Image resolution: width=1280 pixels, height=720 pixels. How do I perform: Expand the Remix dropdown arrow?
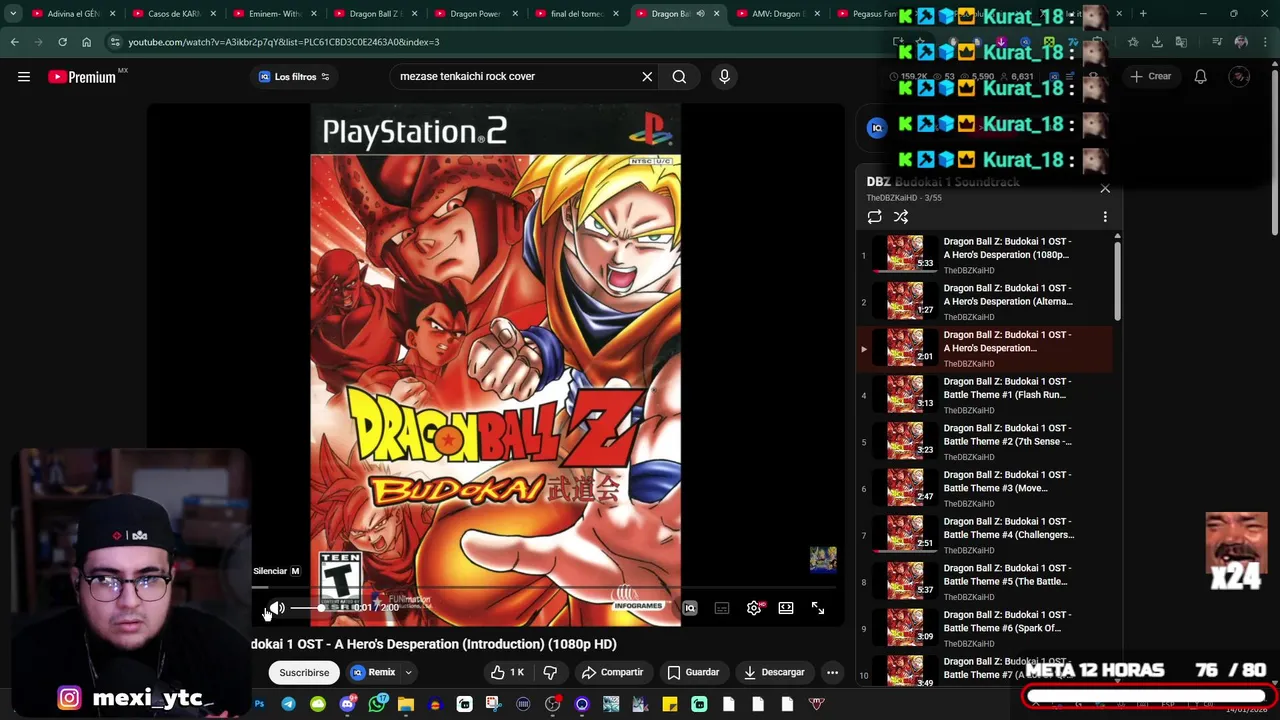408,672
